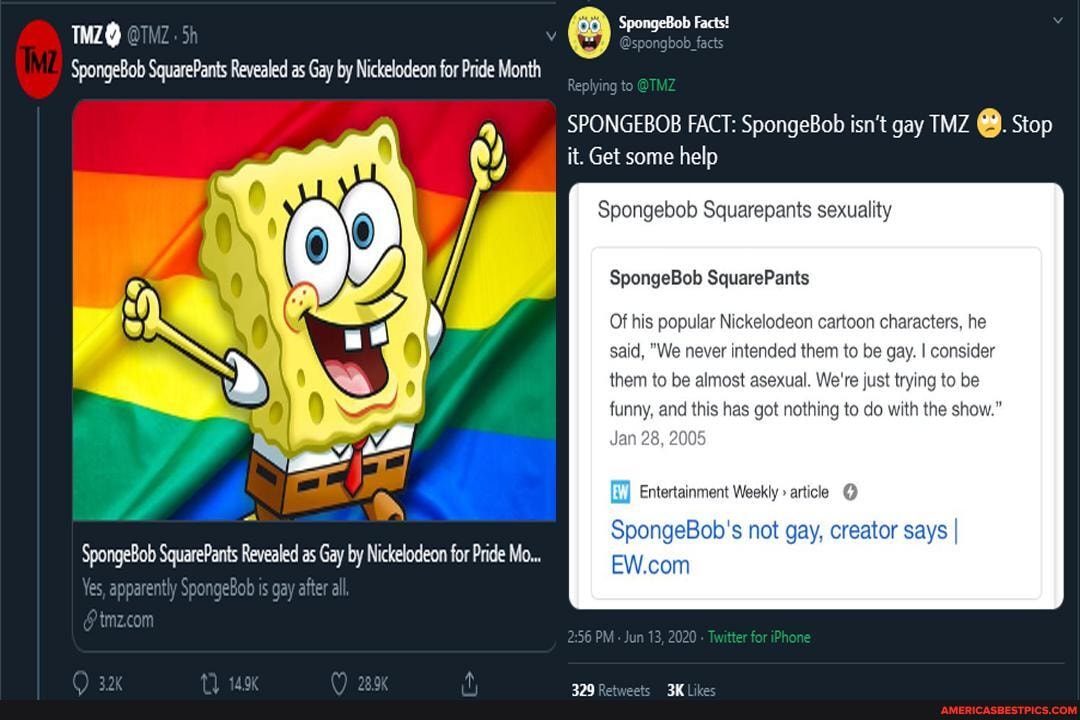Screen dimensions: 1080x720
Task: Open the @TMZ mention link
Action: coord(656,86)
